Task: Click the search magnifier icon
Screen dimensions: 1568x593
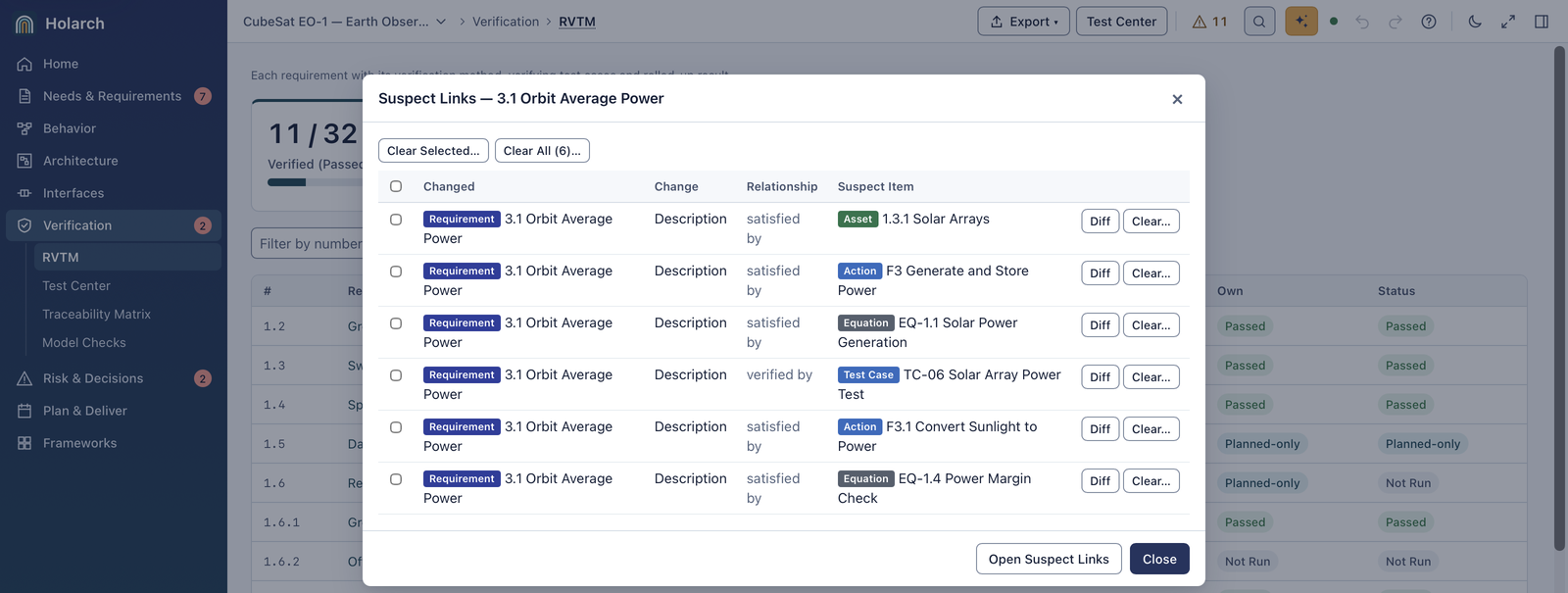Action: (1259, 22)
